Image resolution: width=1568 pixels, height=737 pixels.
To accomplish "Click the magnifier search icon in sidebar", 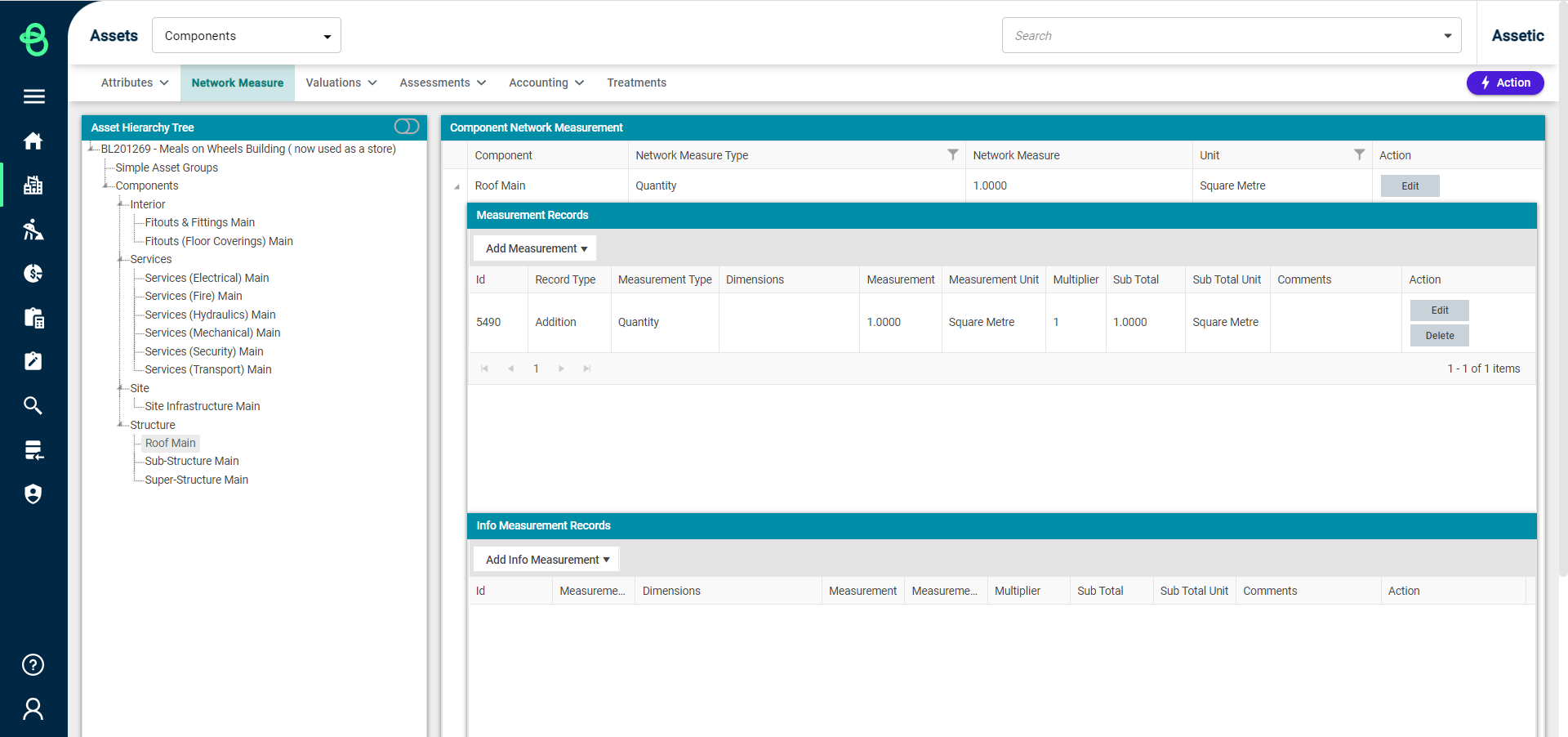I will [33, 405].
